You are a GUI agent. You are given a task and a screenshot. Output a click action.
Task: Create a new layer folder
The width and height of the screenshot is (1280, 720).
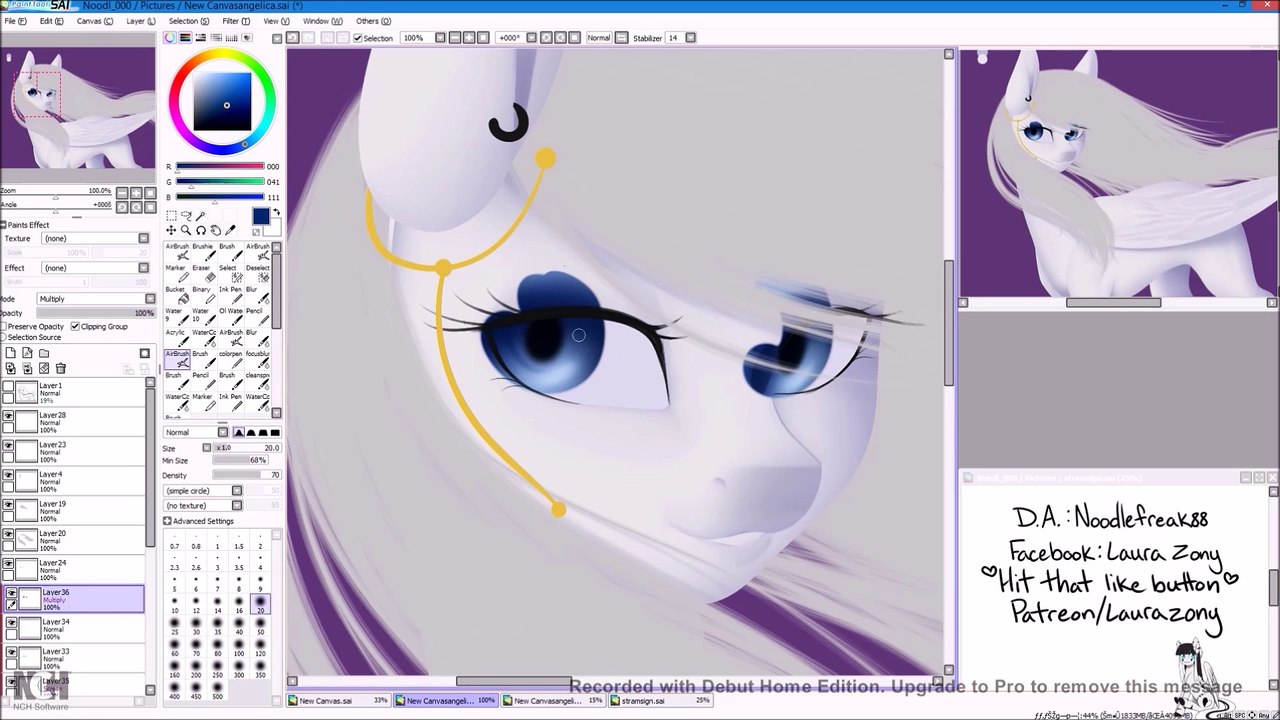[x=43, y=353]
